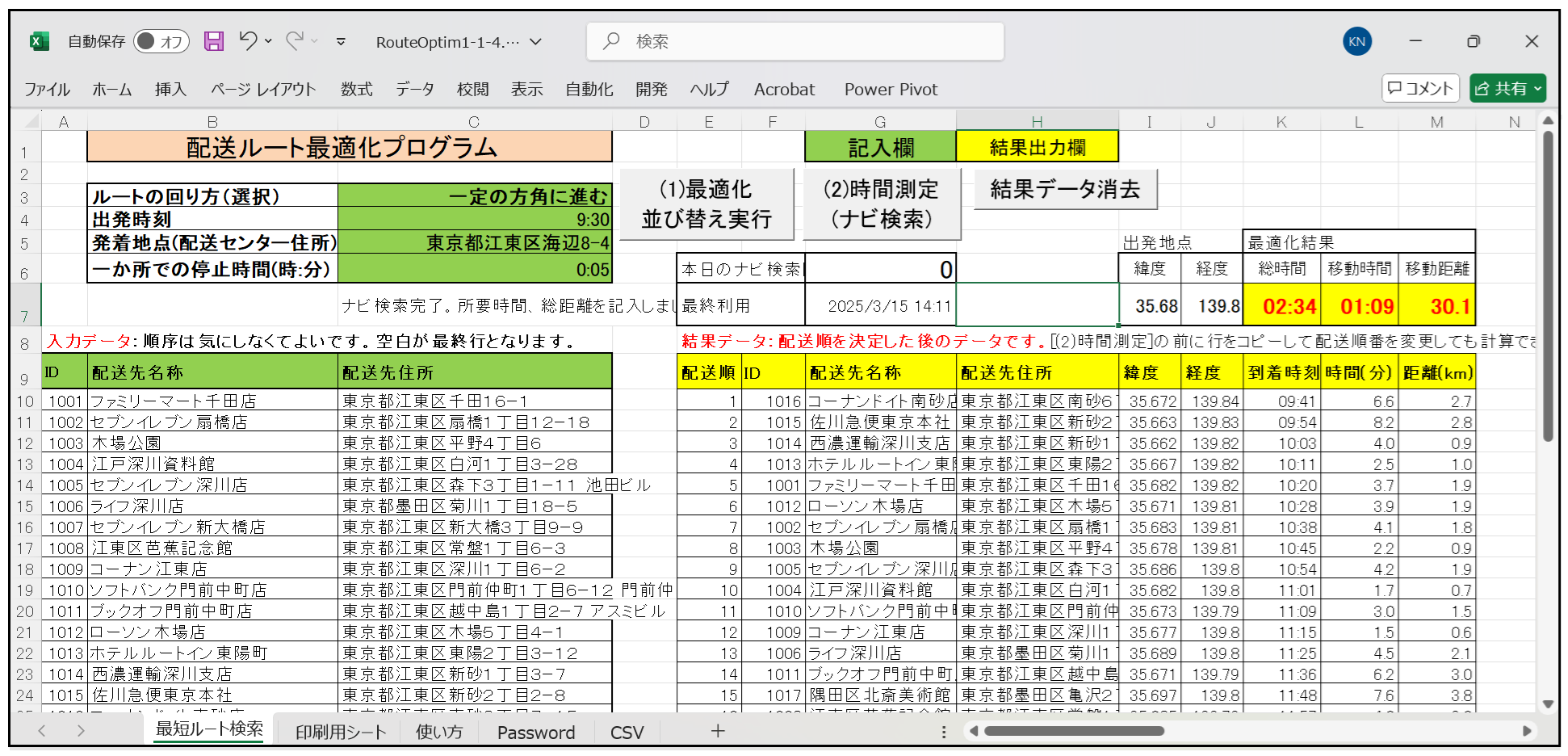Click the Redo arrow icon

[x=295, y=40]
